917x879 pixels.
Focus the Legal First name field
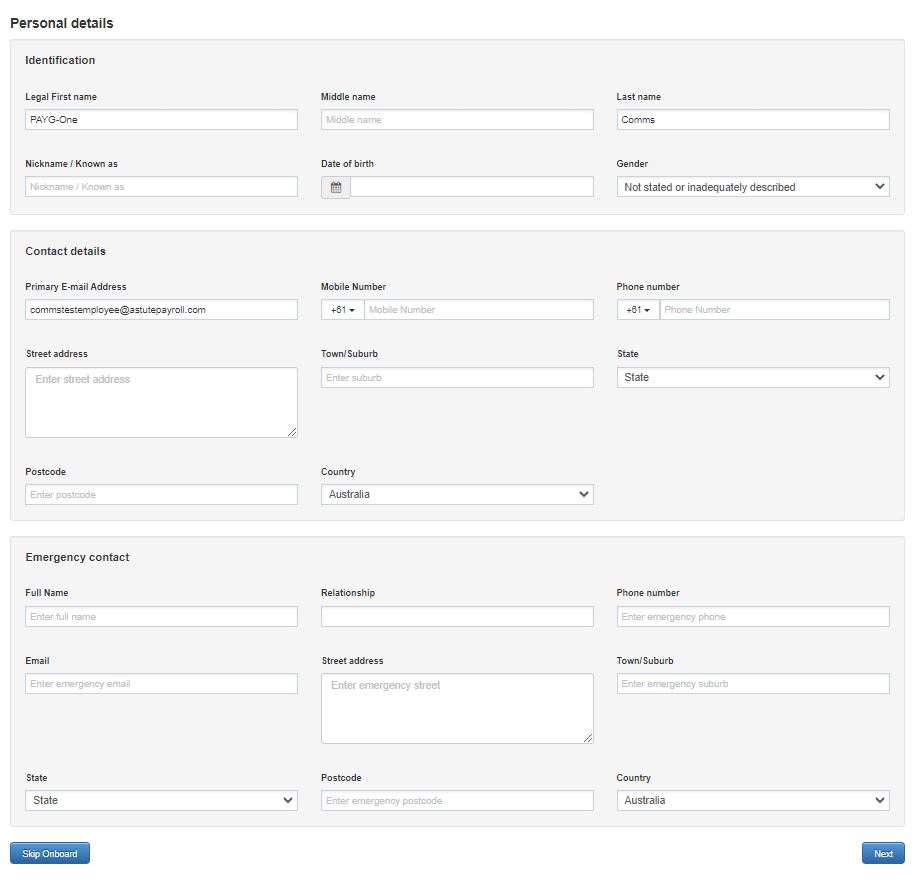[161, 120]
